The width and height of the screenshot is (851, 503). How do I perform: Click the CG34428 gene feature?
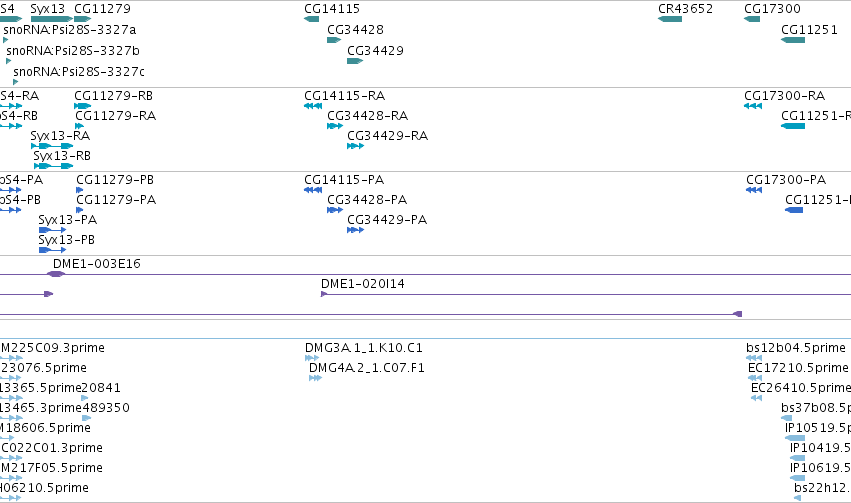pos(334,40)
